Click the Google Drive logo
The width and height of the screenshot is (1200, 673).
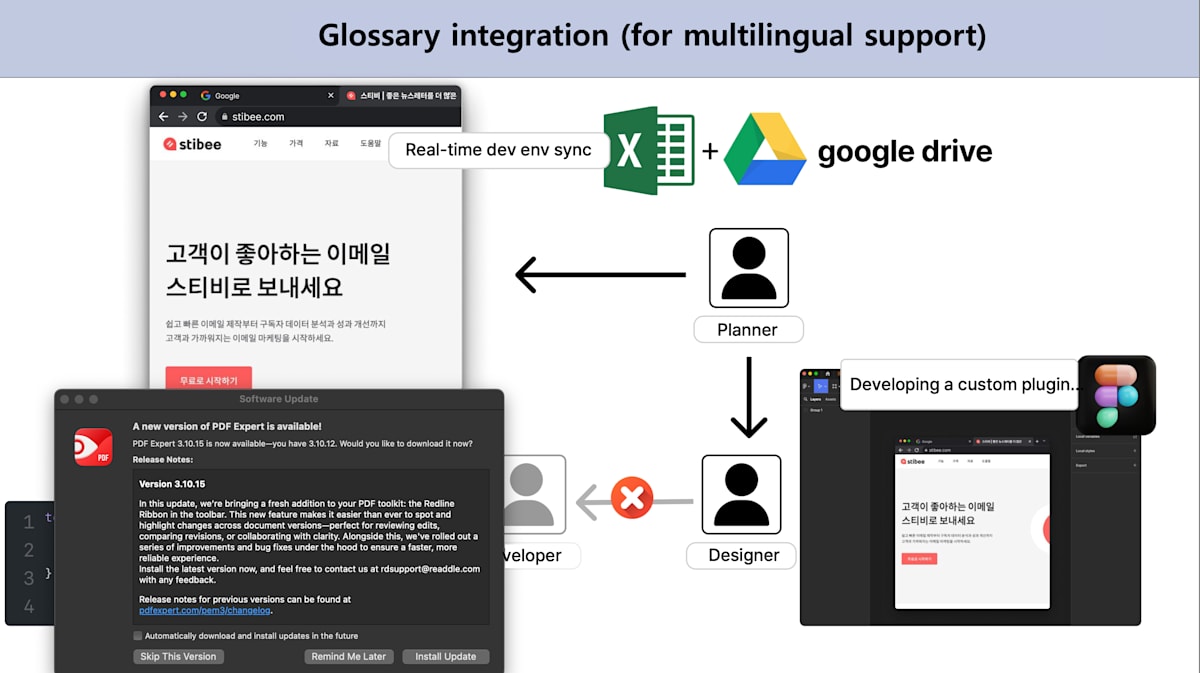(765, 149)
